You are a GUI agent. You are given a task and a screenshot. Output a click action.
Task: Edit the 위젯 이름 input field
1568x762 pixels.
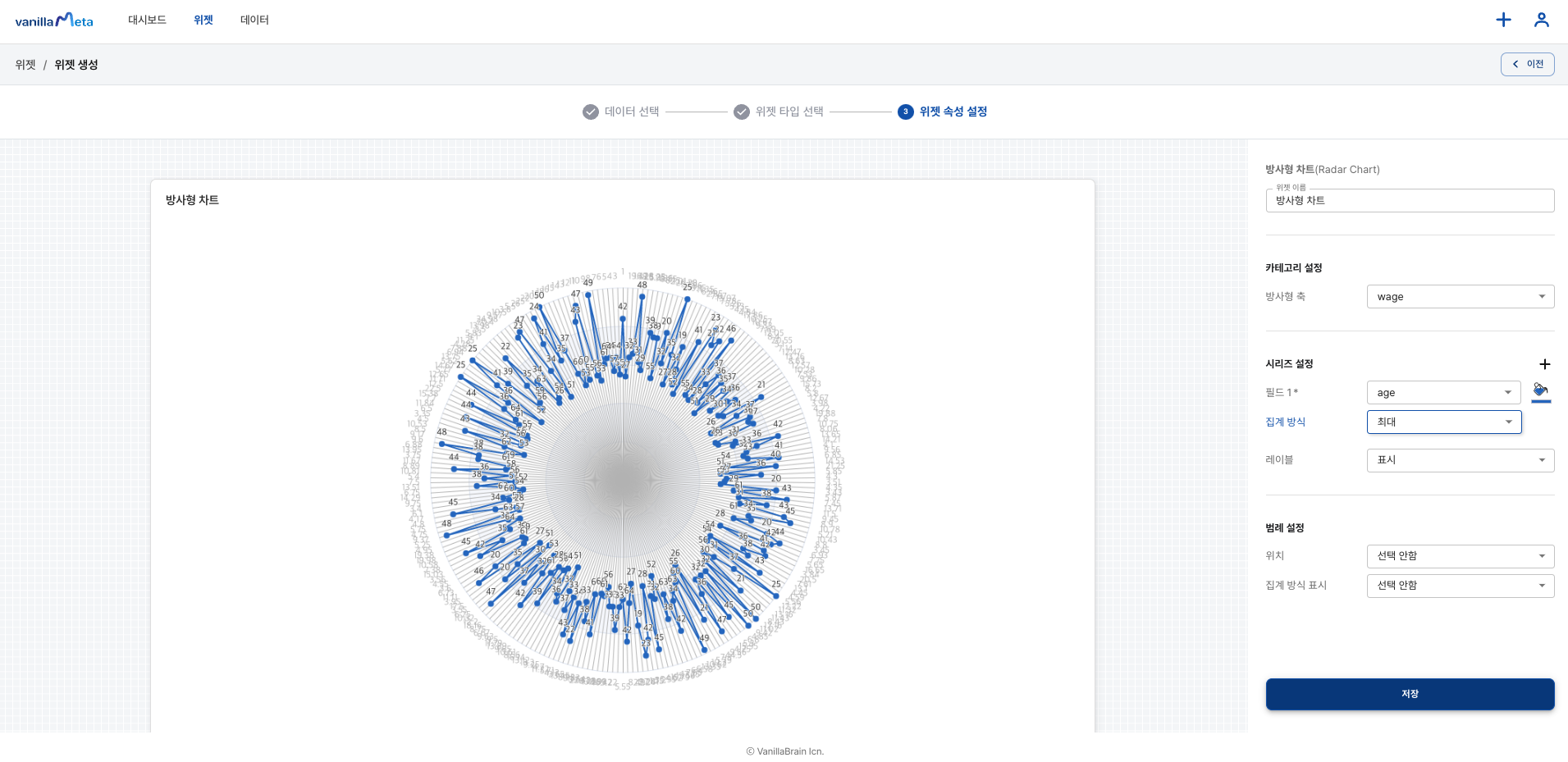point(1410,201)
